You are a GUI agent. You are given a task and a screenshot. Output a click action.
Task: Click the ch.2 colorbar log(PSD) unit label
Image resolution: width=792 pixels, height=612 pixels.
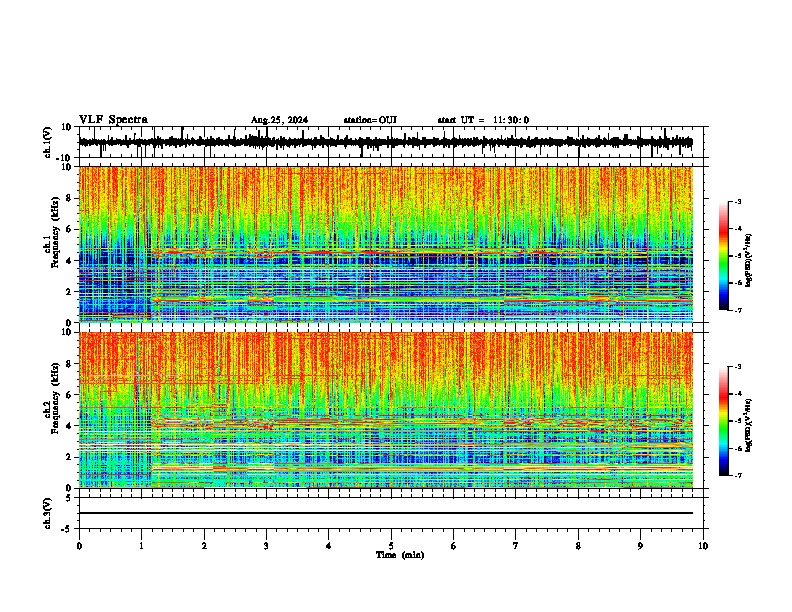pyautogui.click(x=750, y=424)
